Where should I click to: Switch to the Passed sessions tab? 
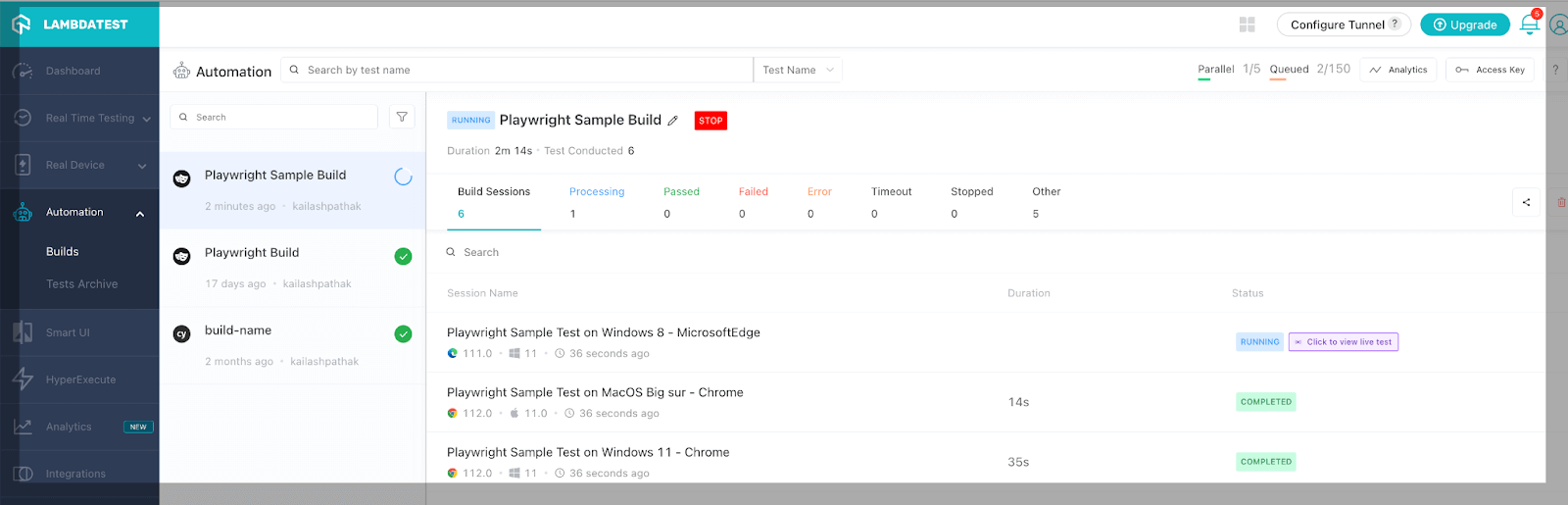tap(681, 201)
